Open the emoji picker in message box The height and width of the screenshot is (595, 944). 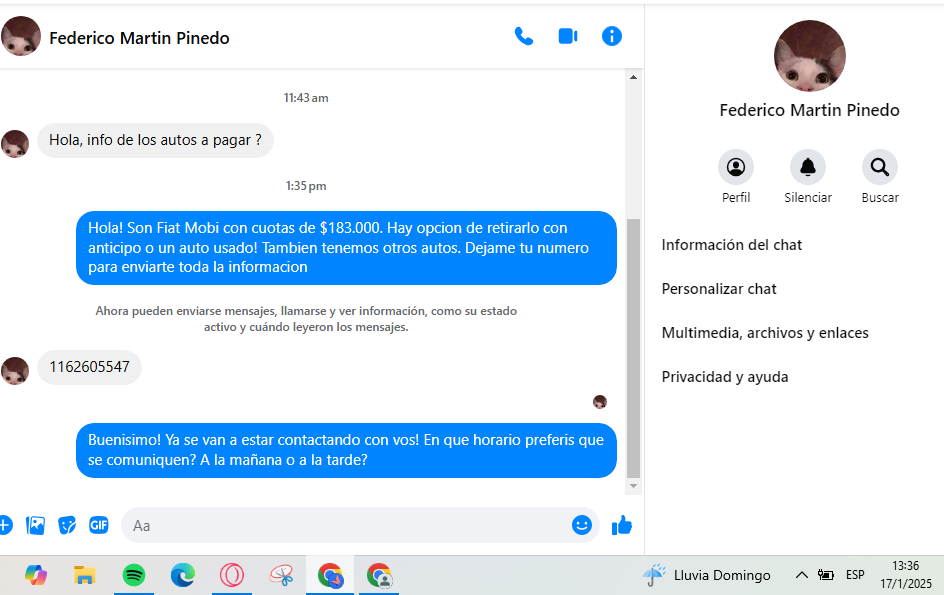point(582,525)
